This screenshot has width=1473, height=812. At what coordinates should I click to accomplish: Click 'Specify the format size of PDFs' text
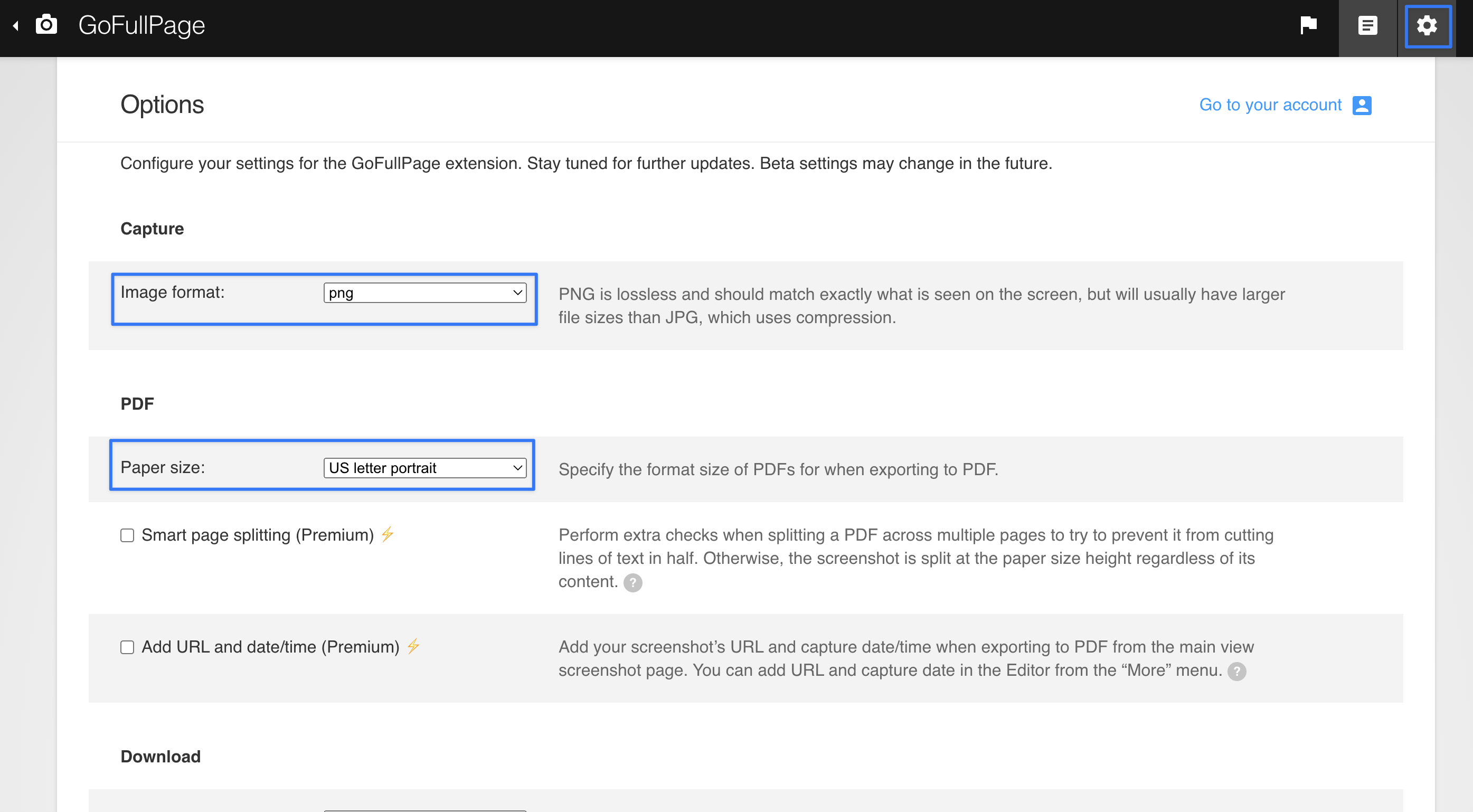[x=778, y=469]
